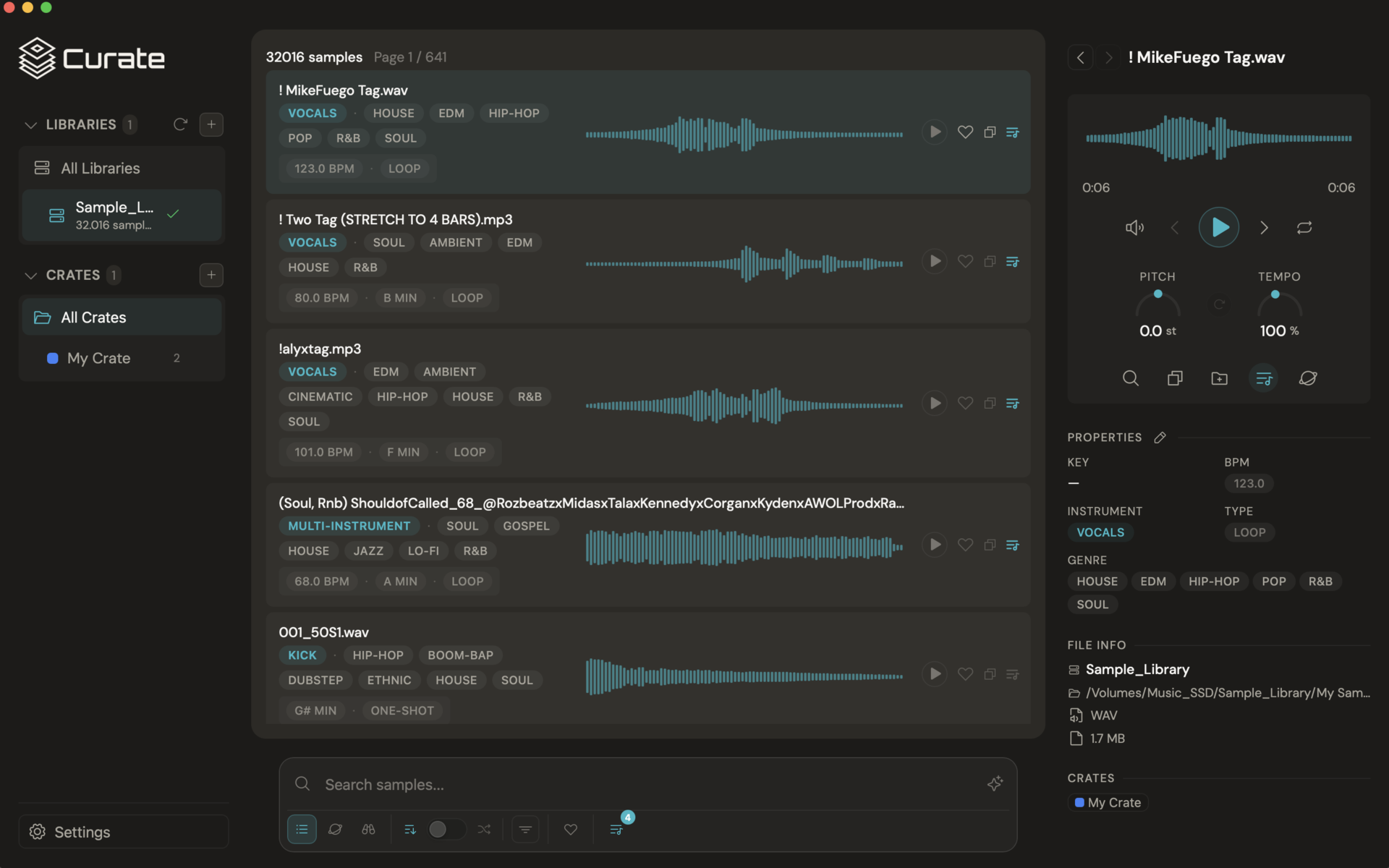Collapse the LIBRARIES section chevron

click(30, 124)
